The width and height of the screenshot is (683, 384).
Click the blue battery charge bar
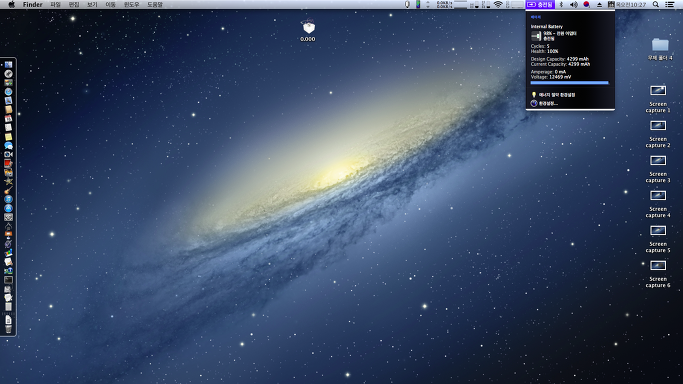click(569, 83)
